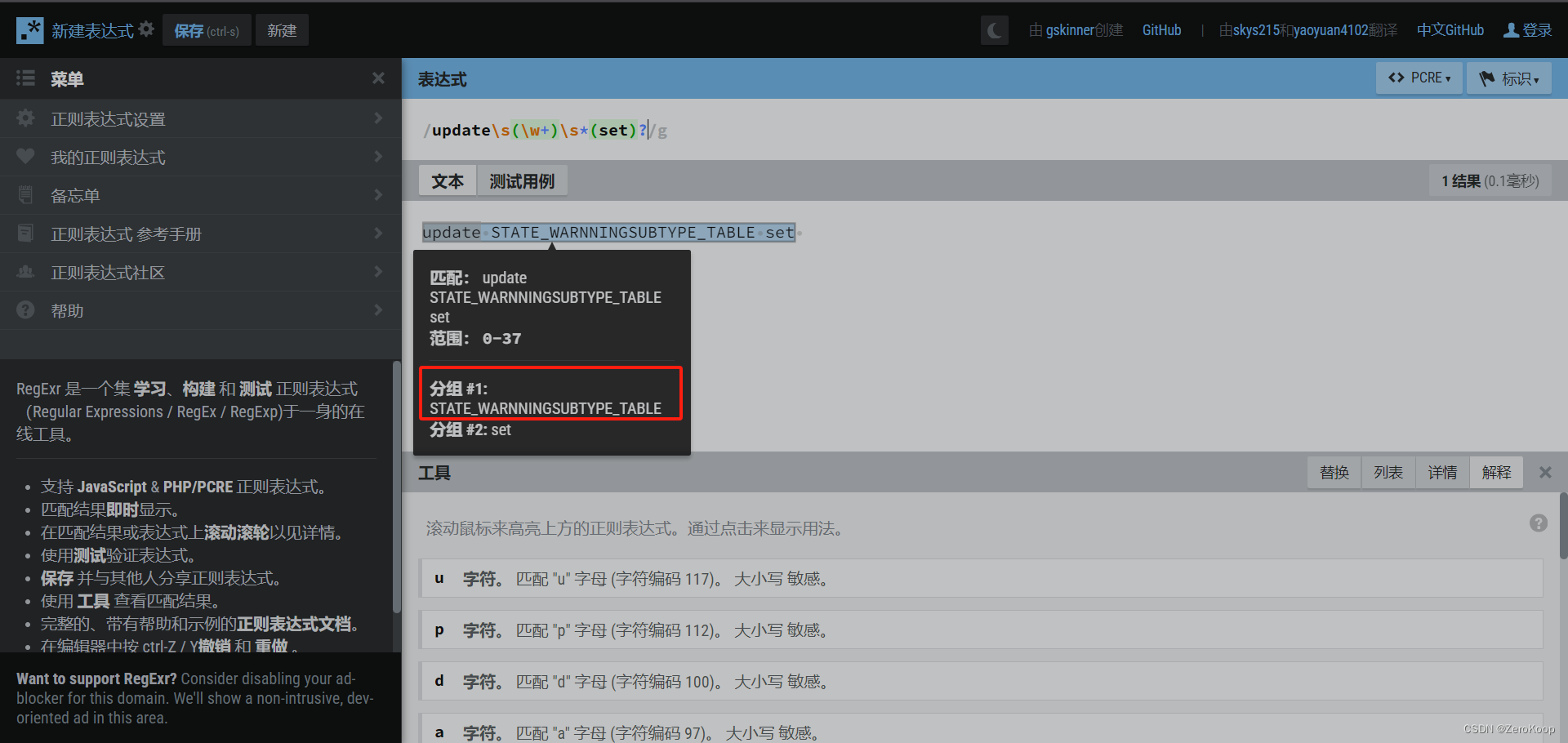Image resolution: width=1568 pixels, height=743 pixels.
Task: Click explanation row for character d
Action: 981,681
